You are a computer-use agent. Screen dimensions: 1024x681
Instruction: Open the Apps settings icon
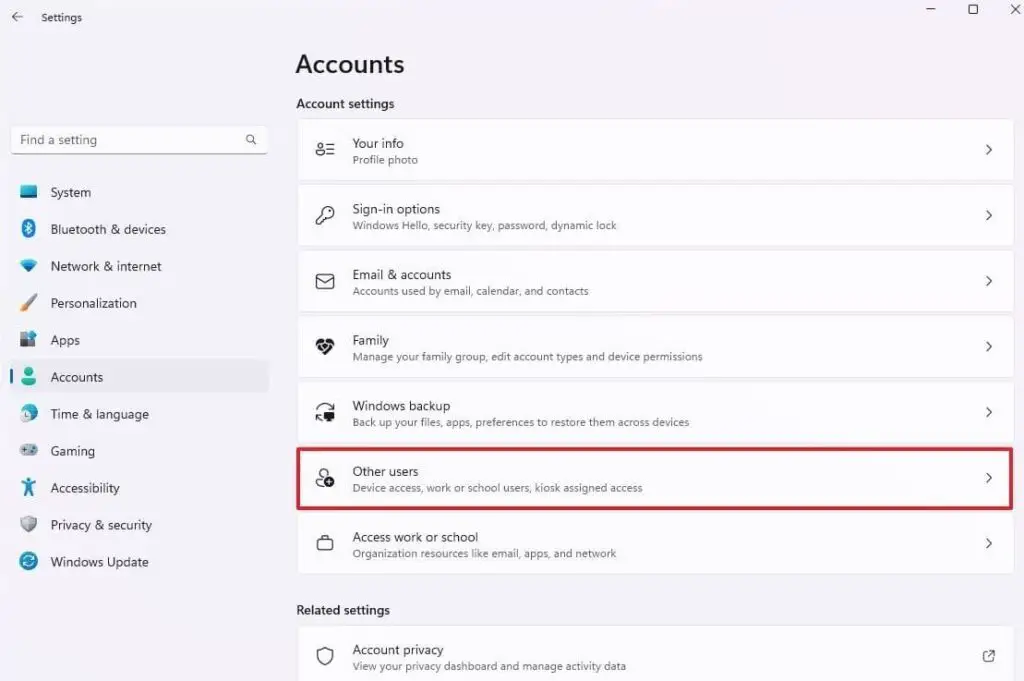(31, 340)
